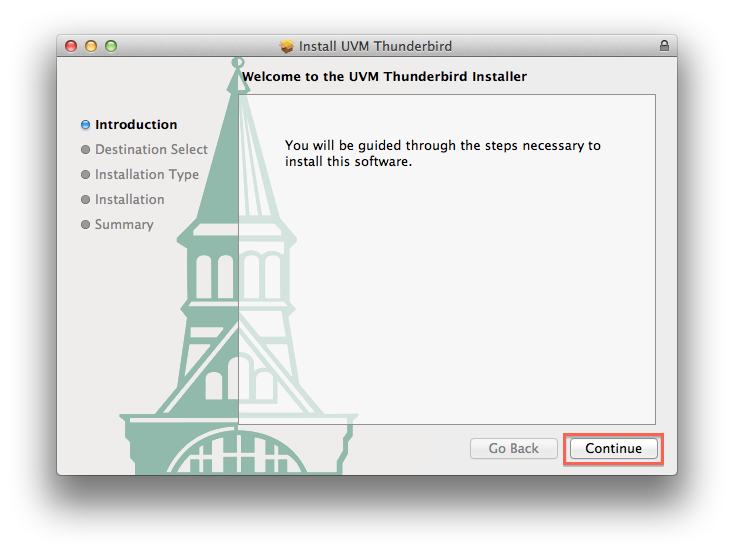Click the gray bullet next to Destination Select
This screenshot has width=734, height=554.
85,149
